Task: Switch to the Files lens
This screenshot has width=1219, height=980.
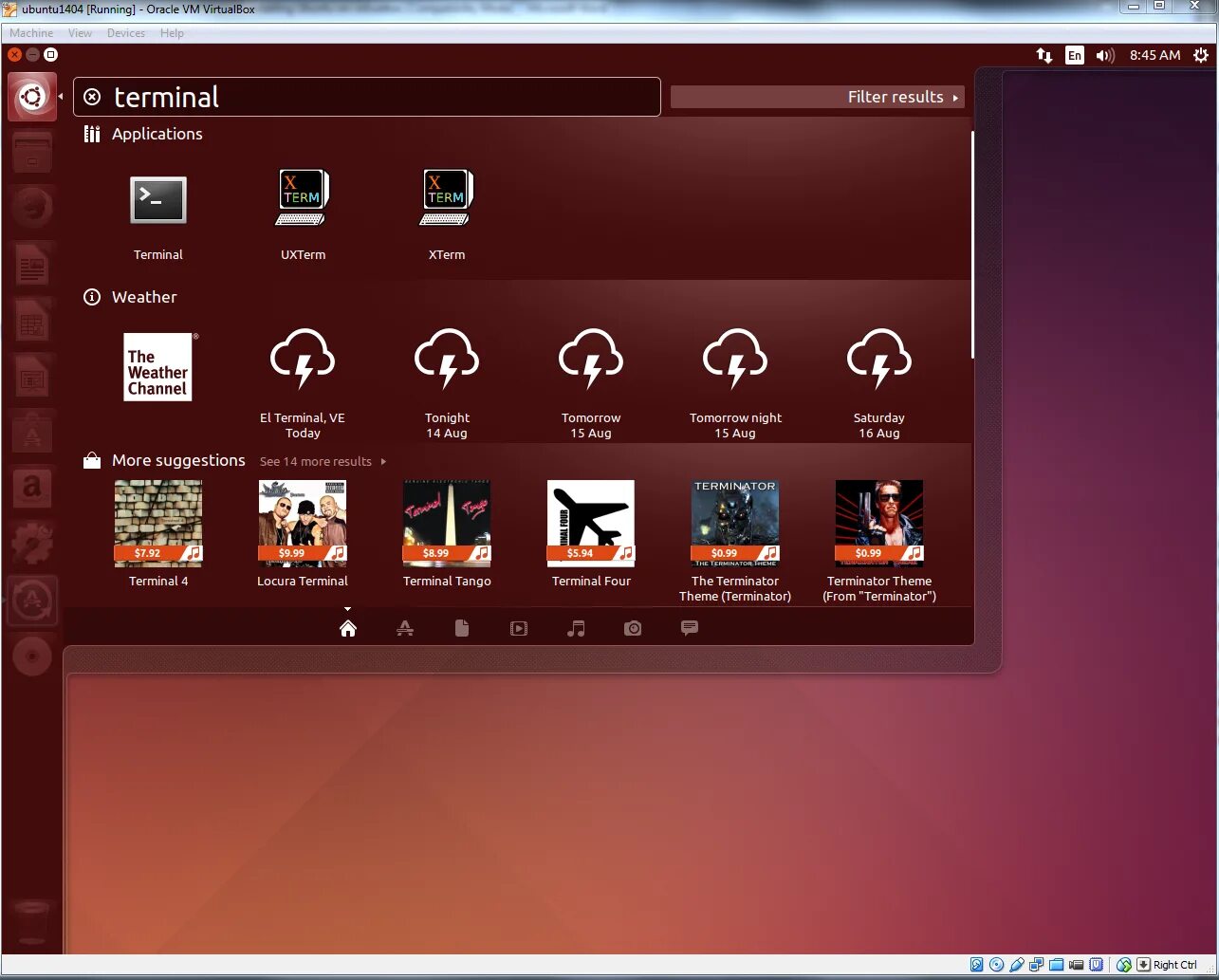Action: click(462, 628)
